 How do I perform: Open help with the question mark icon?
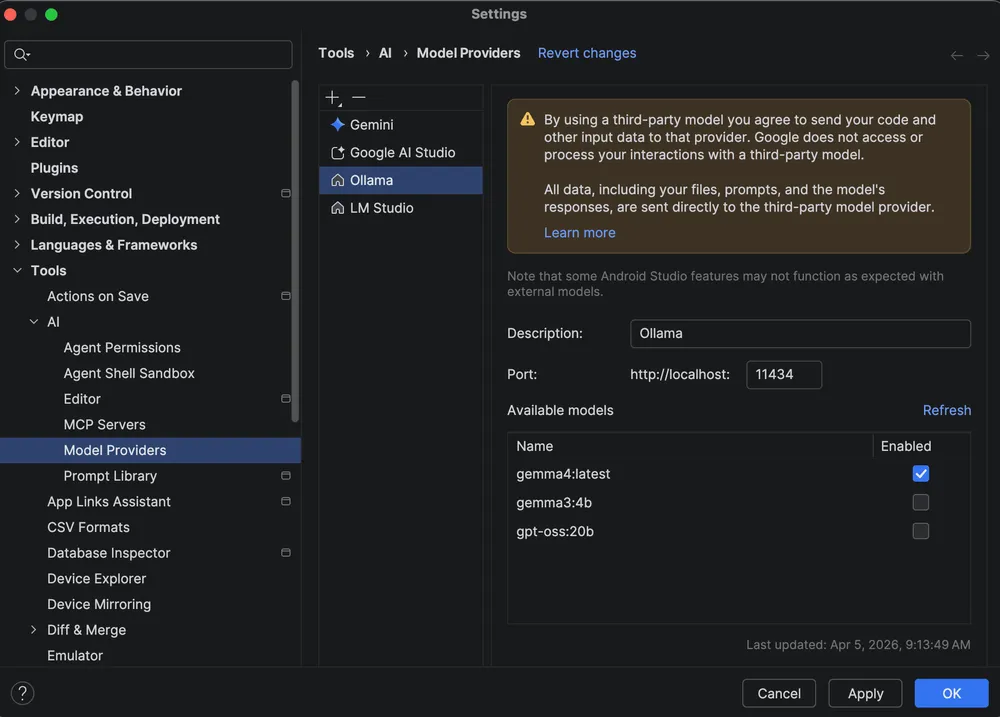22,693
